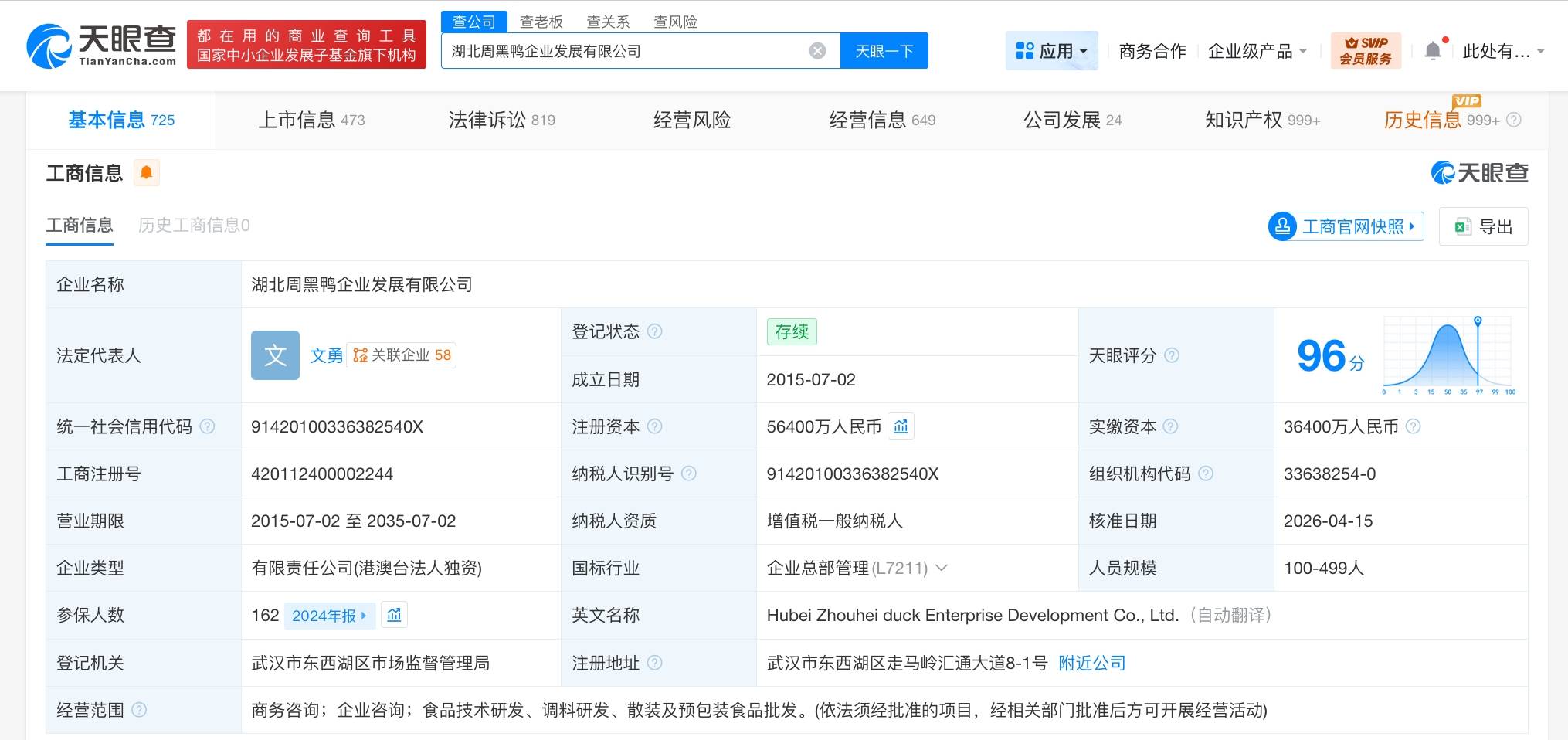The image size is (1568, 740).
Task: Select the 查老板 search tab
Action: tap(541, 21)
